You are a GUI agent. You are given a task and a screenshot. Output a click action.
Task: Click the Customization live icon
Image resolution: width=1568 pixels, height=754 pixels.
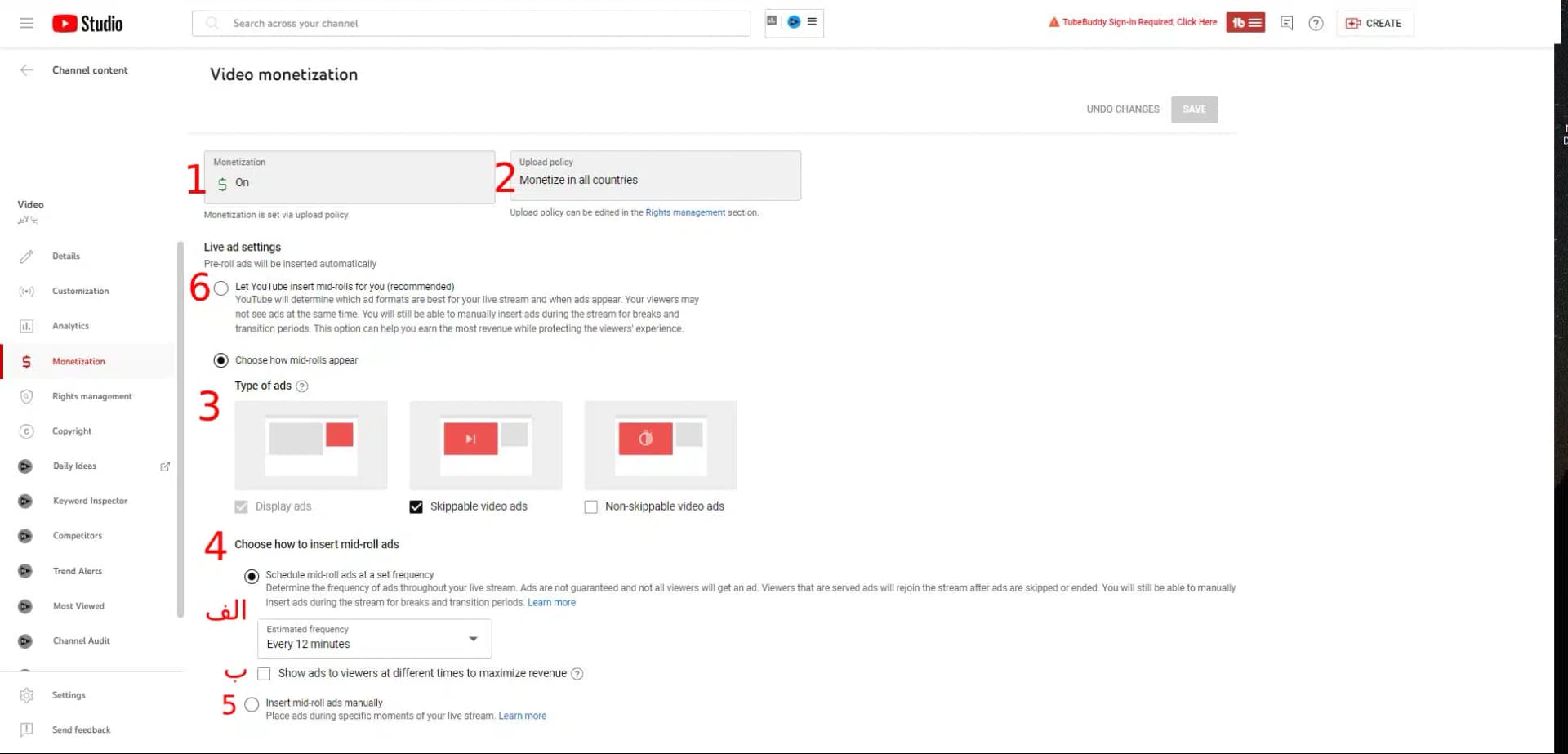pos(26,292)
